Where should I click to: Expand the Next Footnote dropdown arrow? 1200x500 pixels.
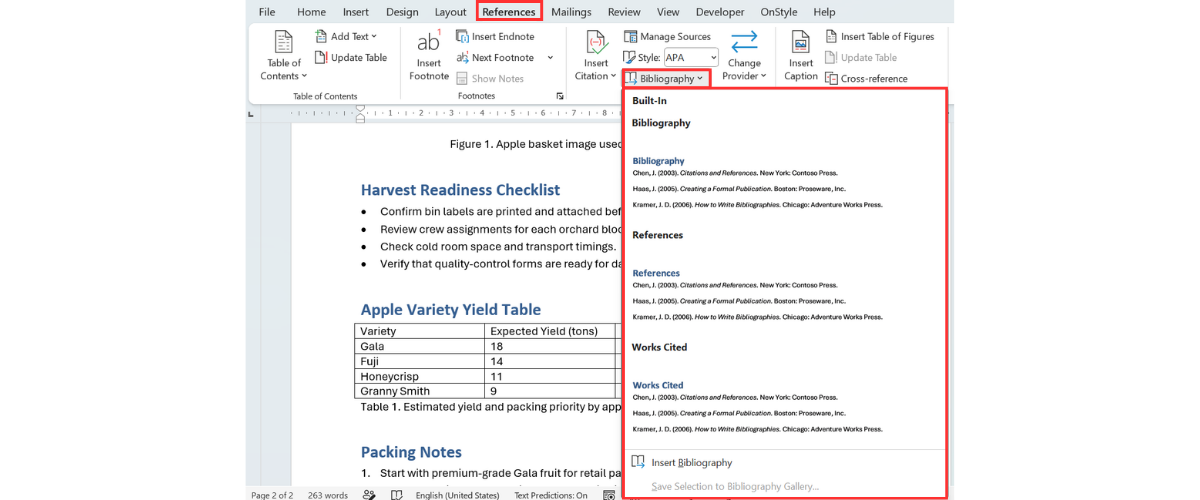tap(550, 58)
